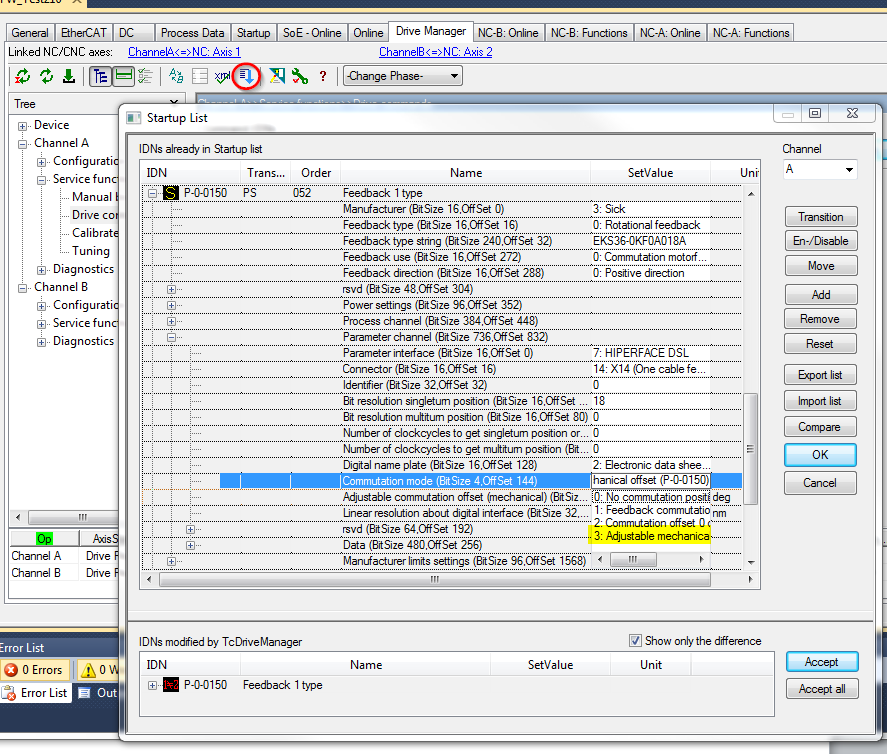The height and width of the screenshot is (754, 887).
Task: Click the red question mark help icon
Action: [x=322, y=76]
